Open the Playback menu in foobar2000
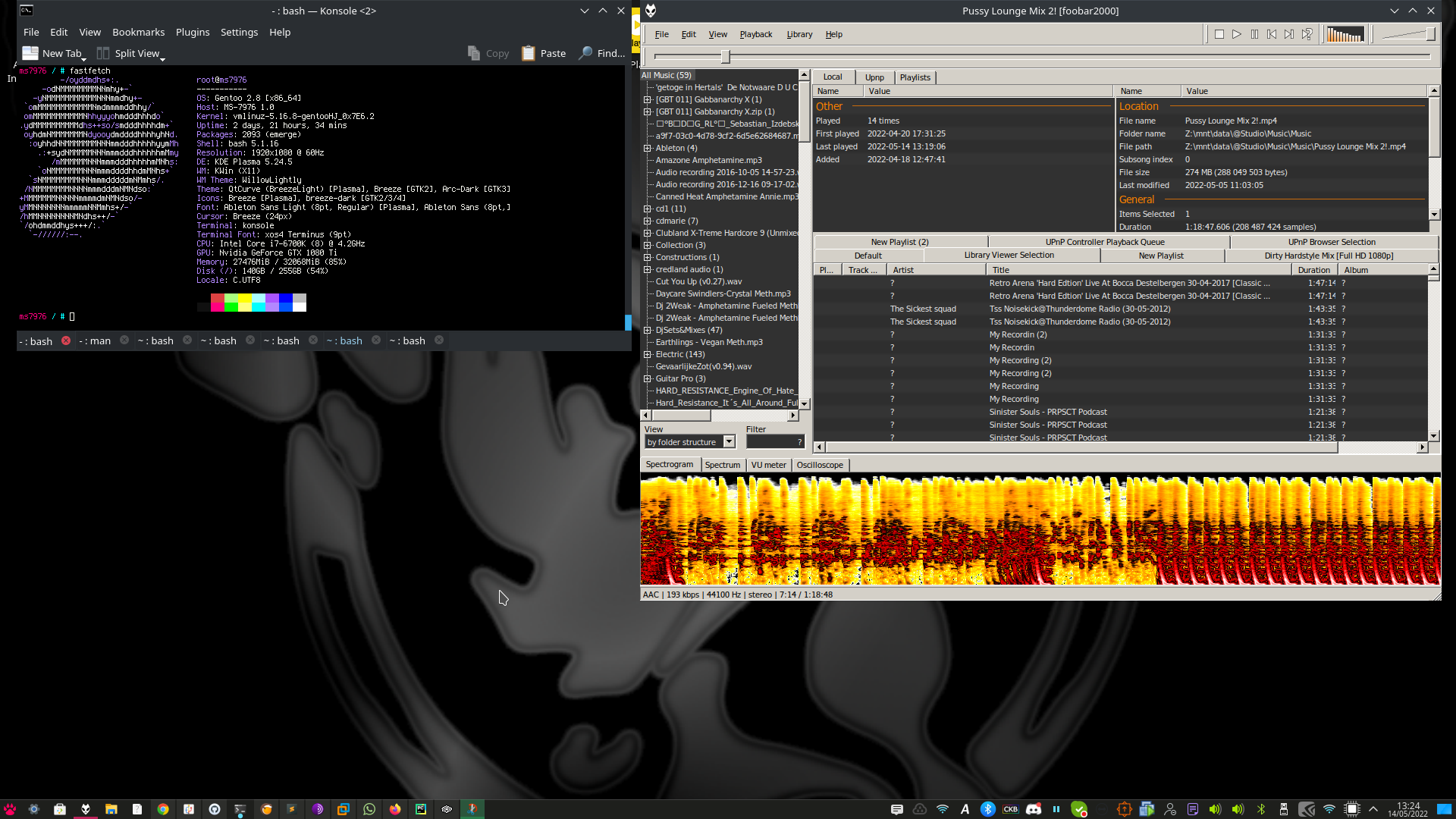The width and height of the screenshot is (1456, 819). coord(755,34)
